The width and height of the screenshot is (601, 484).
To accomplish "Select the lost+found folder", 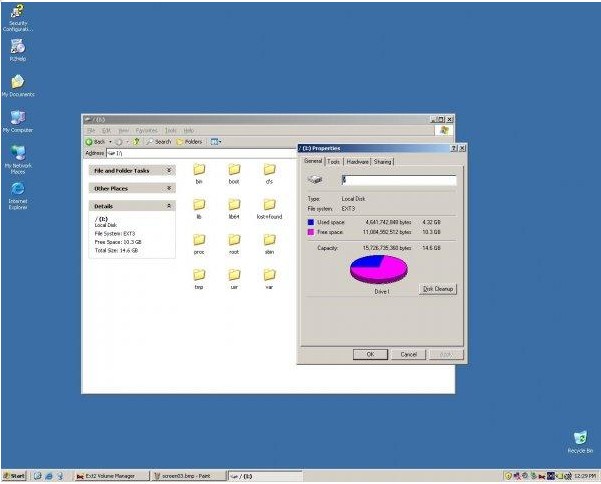I will 269,208.
